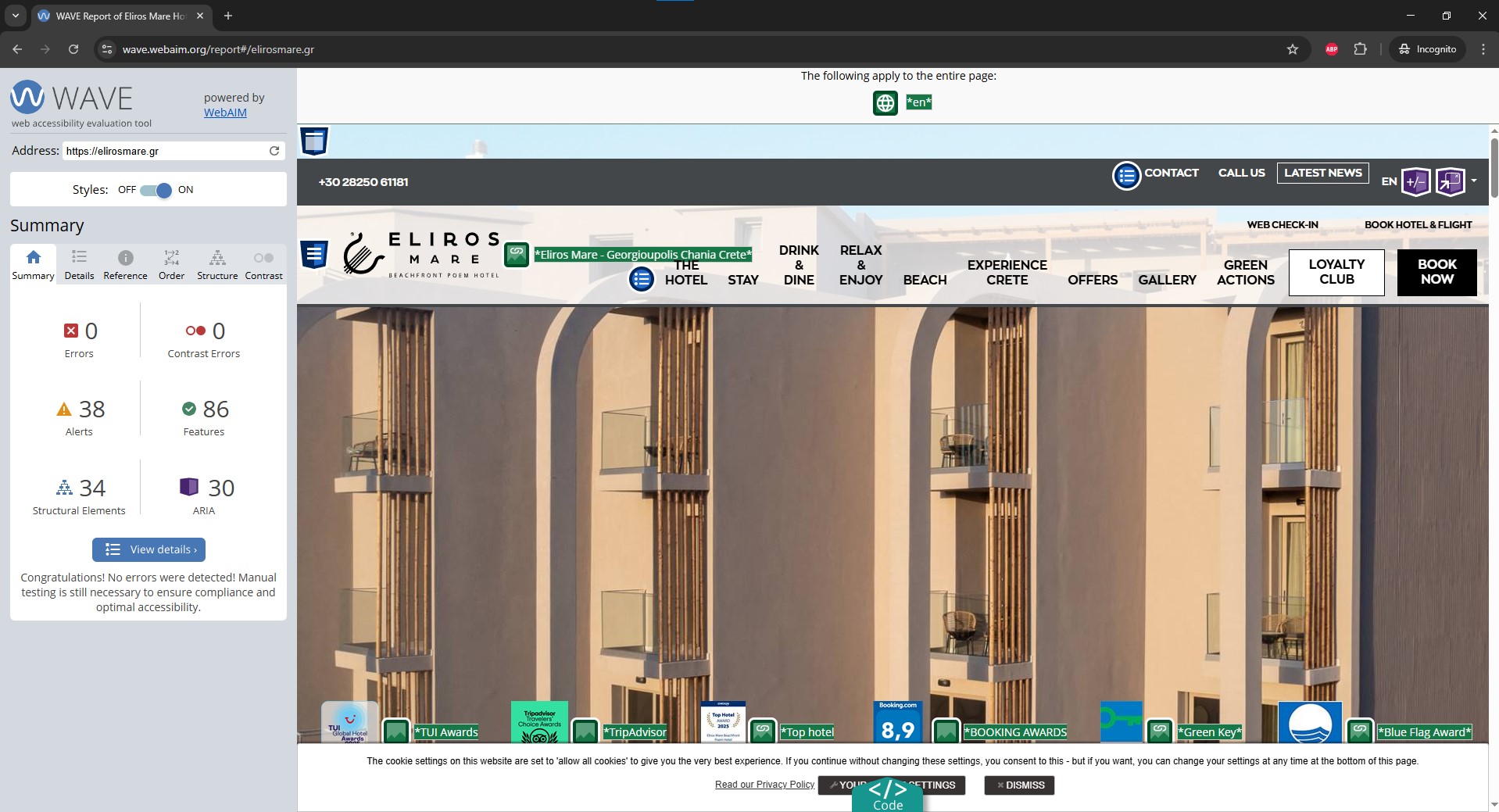Open the Contrast tab
1499x812 pixels.
coord(263,265)
